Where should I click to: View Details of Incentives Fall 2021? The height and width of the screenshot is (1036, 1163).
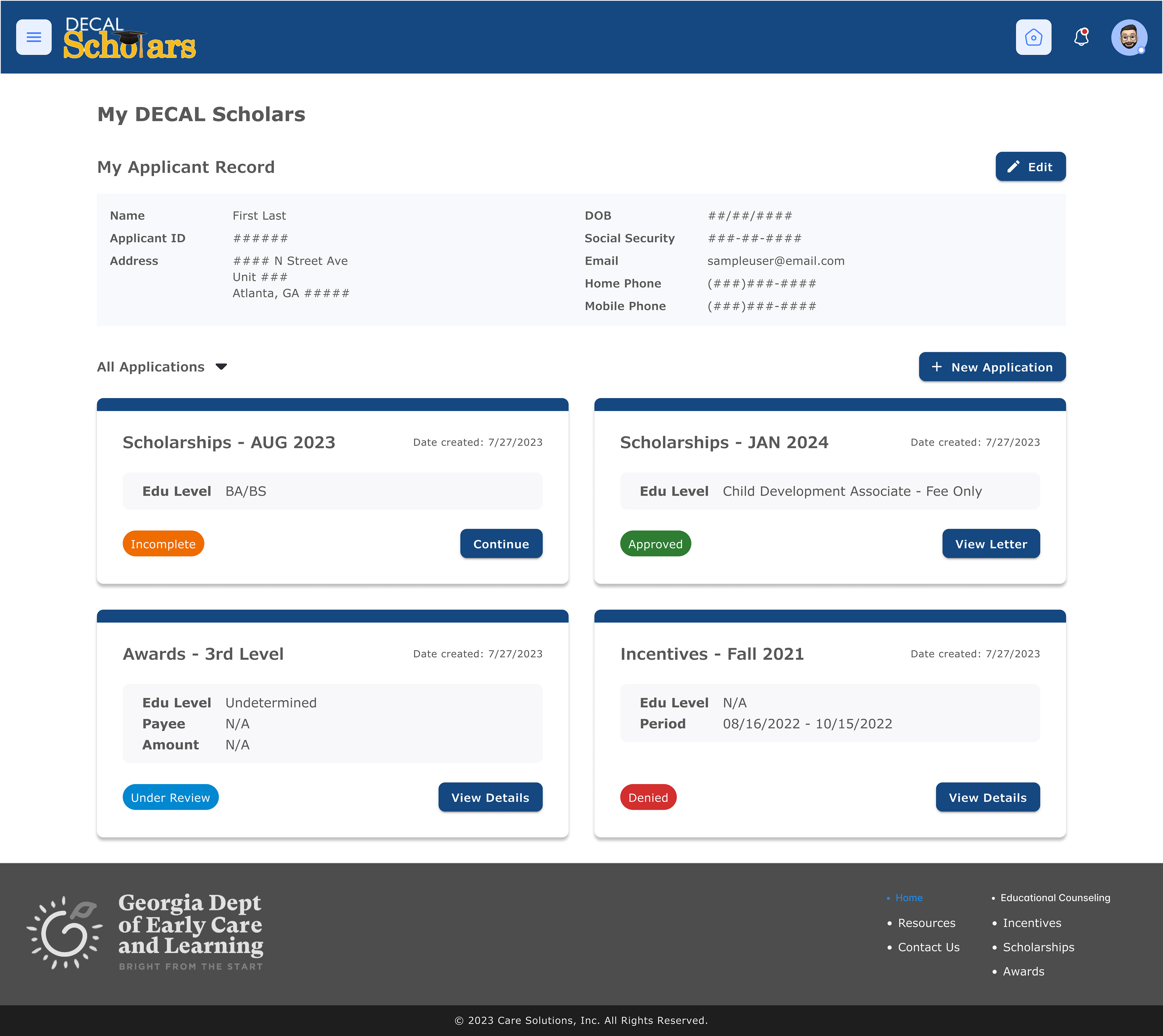click(988, 797)
